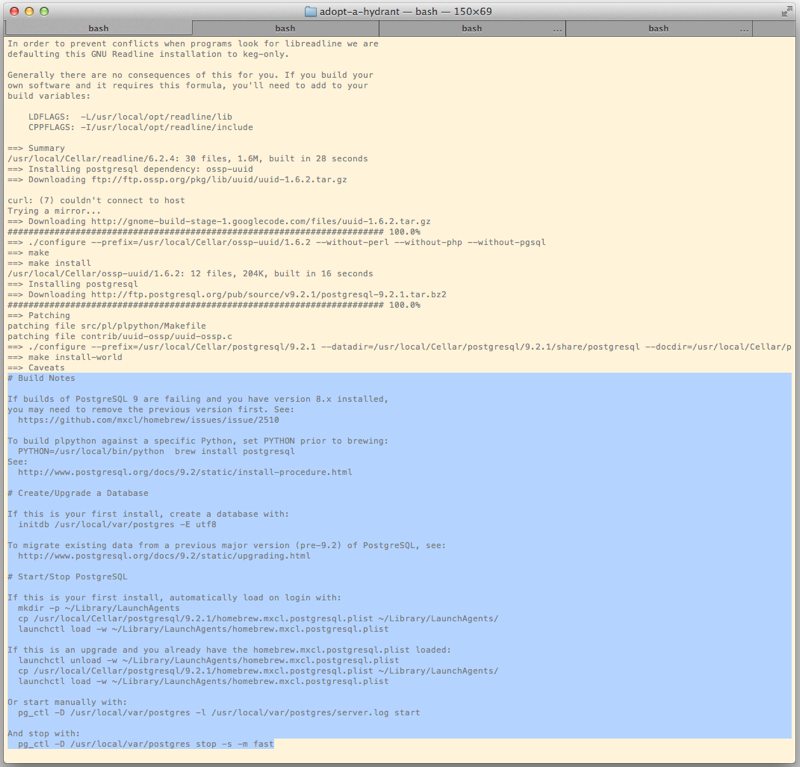Switch to the first bash tab
Viewport: 800px width, 767px height.
pyautogui.click(x=98, y=28)
